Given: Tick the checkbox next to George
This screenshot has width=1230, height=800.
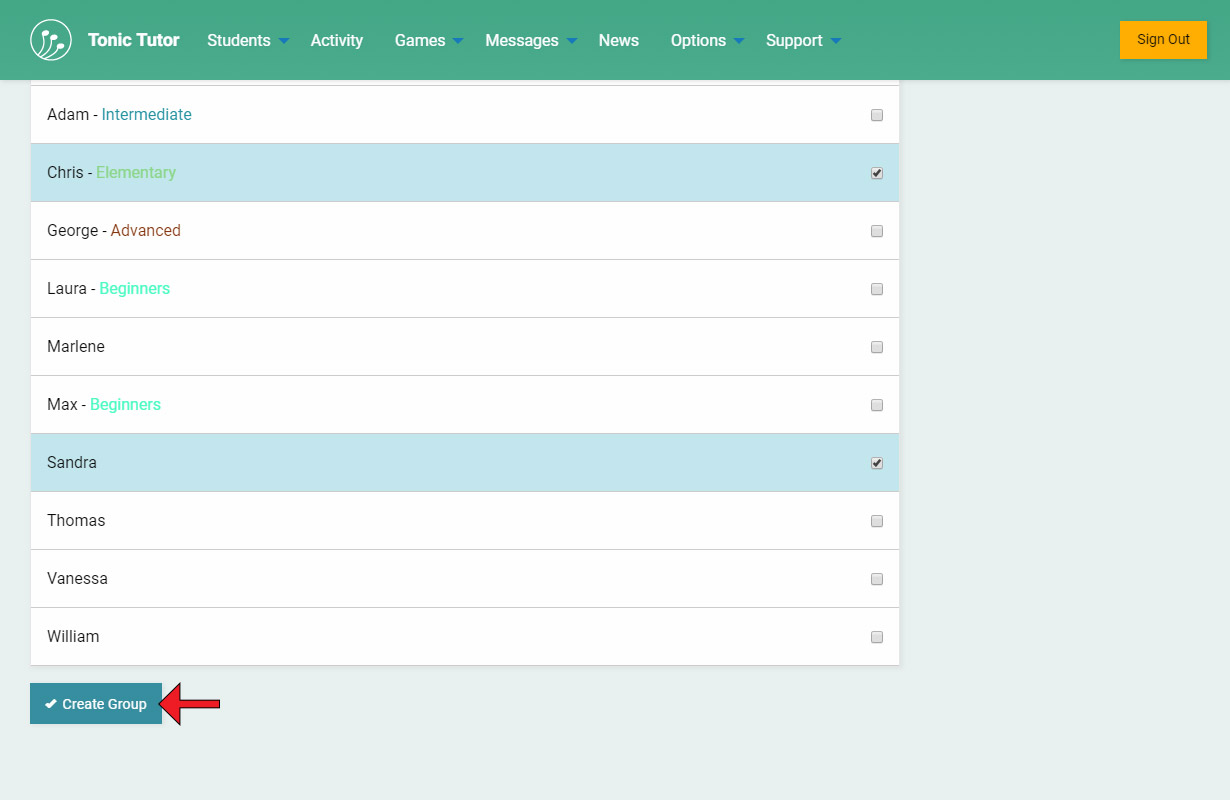Looking at the screenshot, I should tap(877, 231).
